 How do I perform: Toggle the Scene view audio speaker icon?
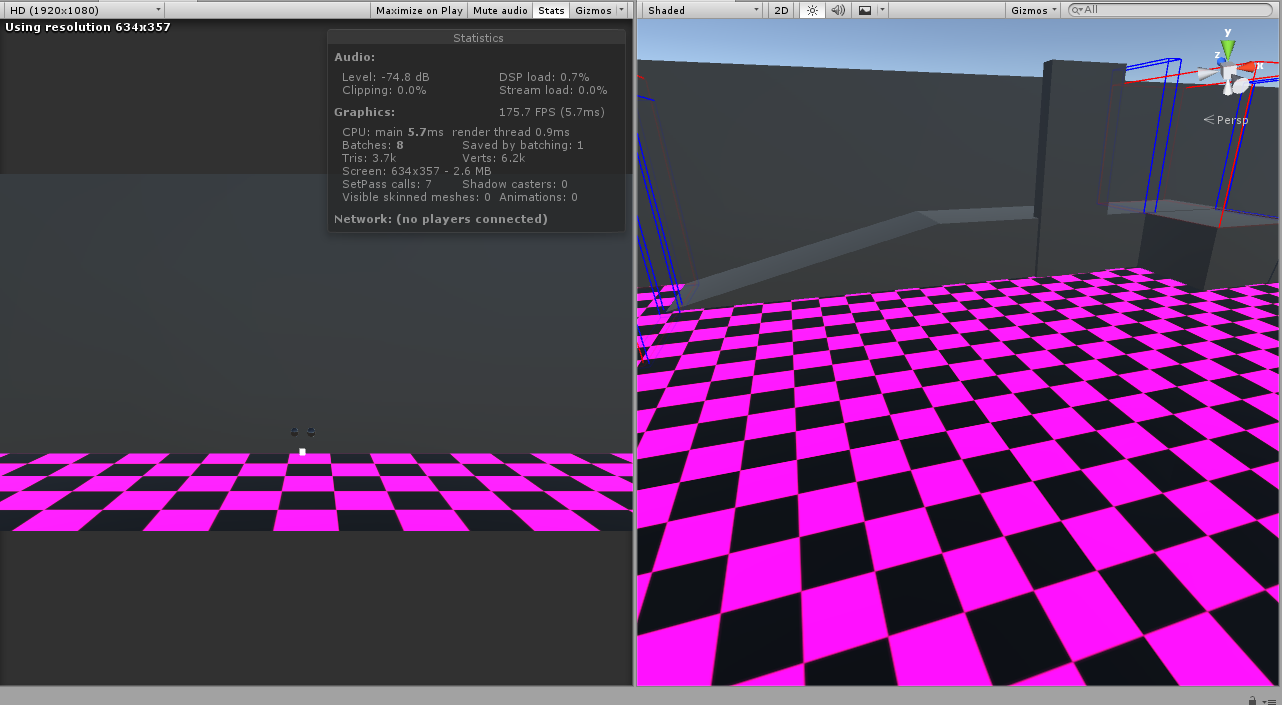pyautogui.click(x=838, y=10)
